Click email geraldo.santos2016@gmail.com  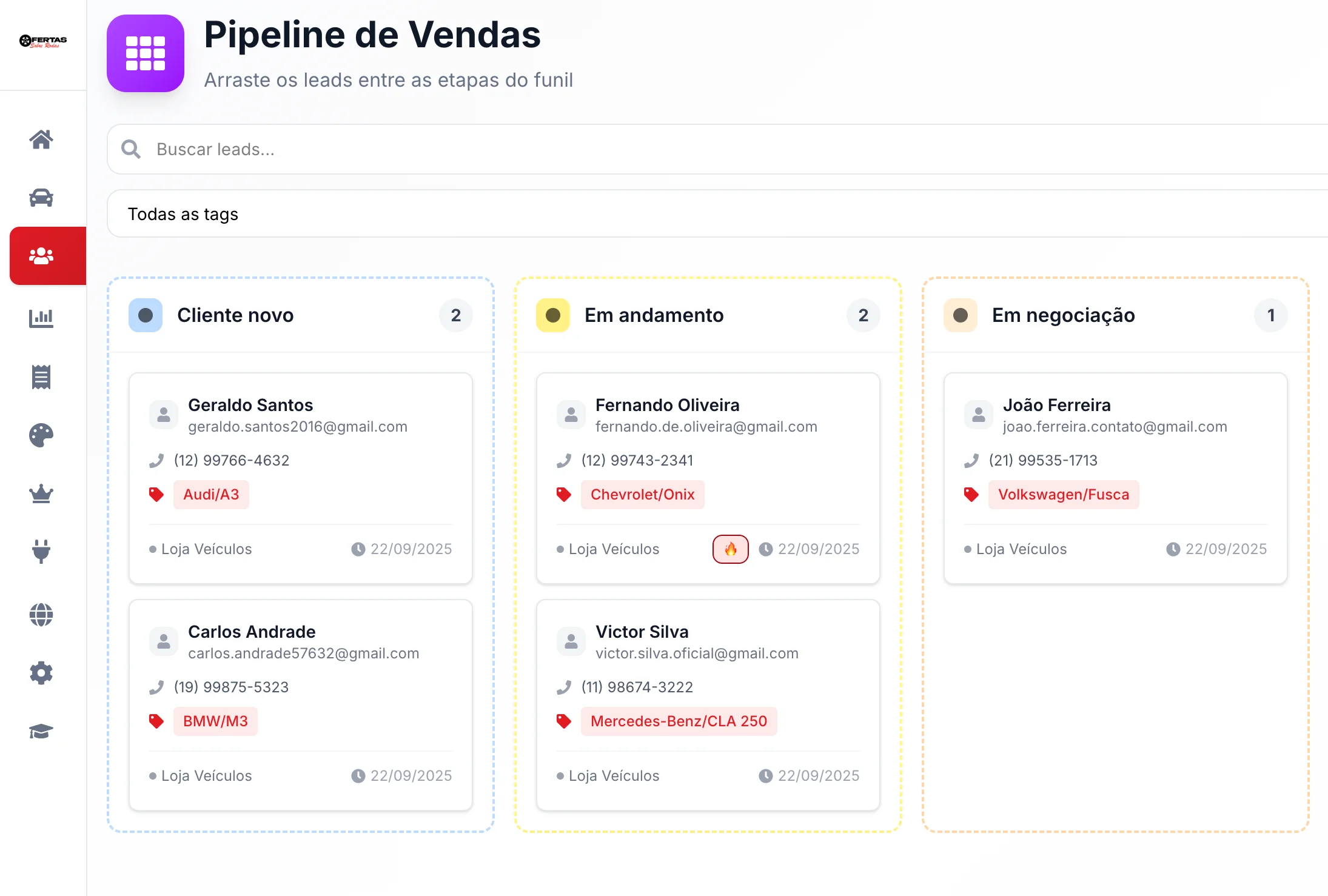[x=298, y=427]
